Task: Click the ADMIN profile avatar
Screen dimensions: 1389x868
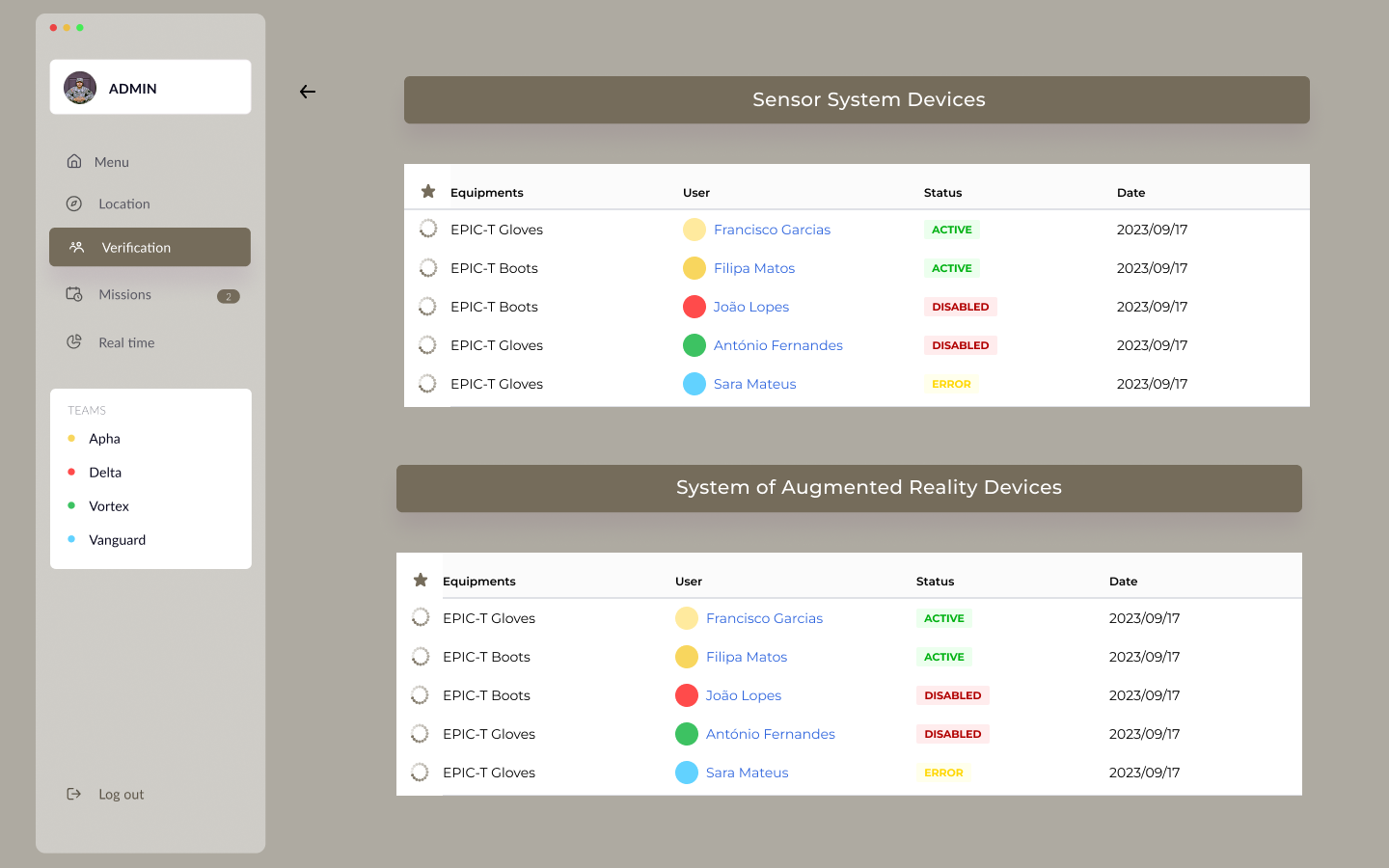Action: click(80, 88)
